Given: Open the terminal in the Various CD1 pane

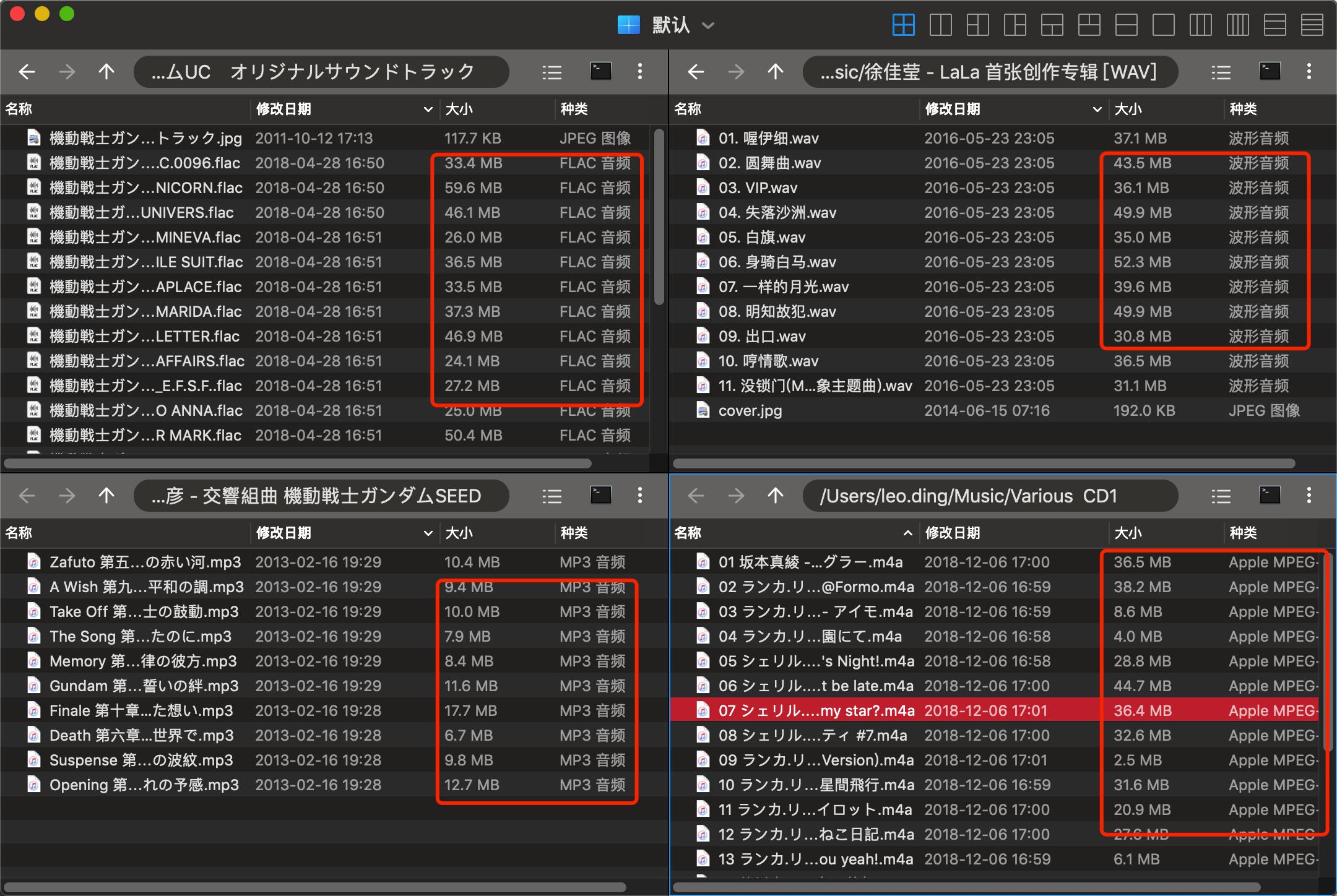Looking at the screenshot, I should [1270, 496].
